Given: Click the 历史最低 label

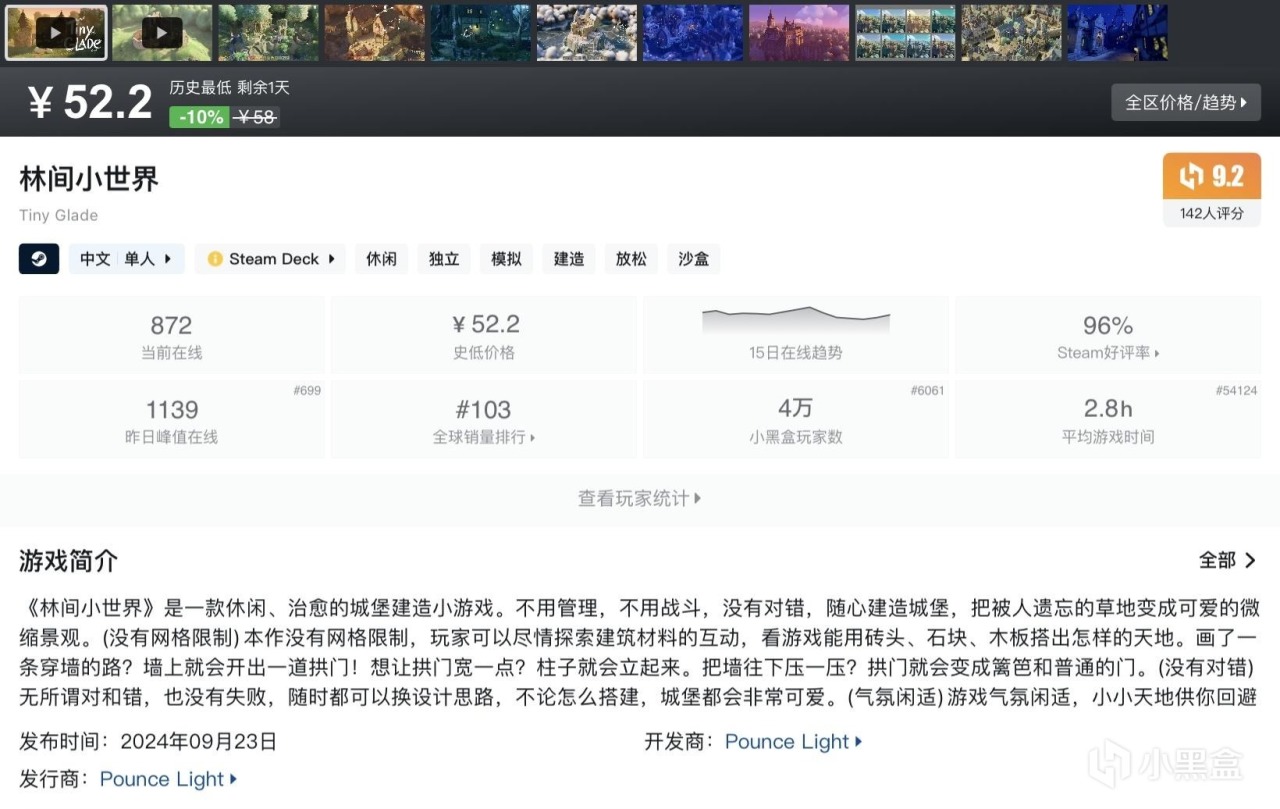Looking at the screenshot, I should [200, 88].
